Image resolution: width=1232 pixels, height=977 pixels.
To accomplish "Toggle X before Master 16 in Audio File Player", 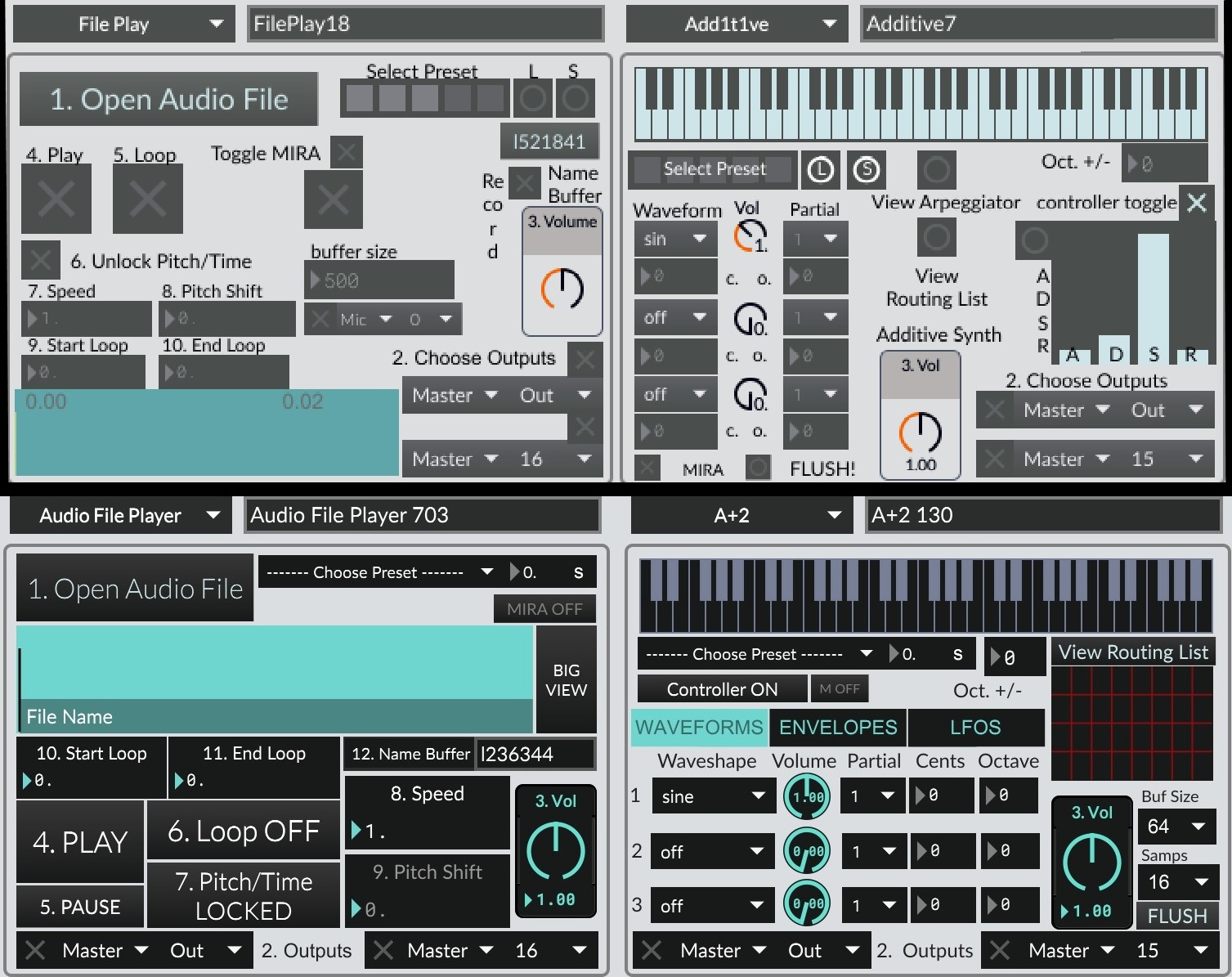I will 383,950.
